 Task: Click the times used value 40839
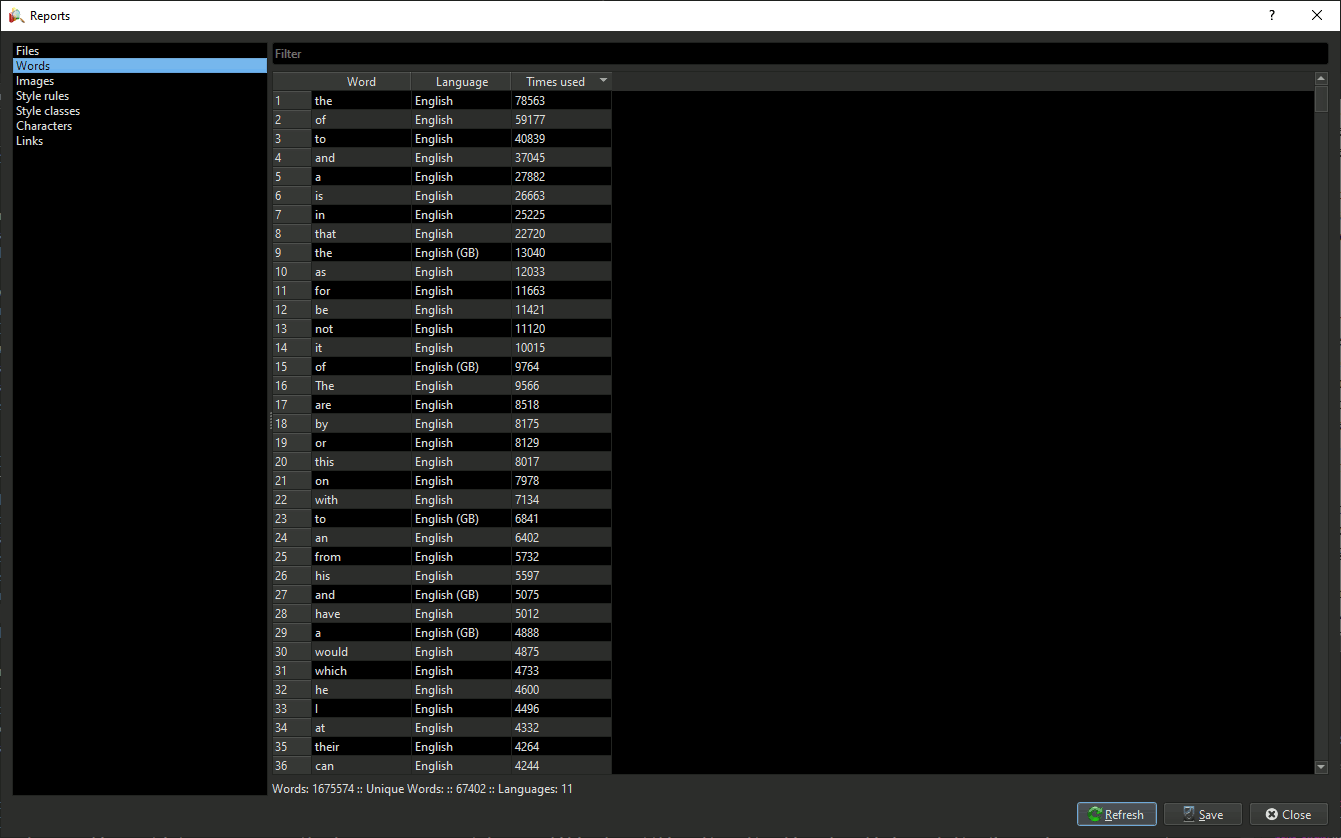coord(561,139)
